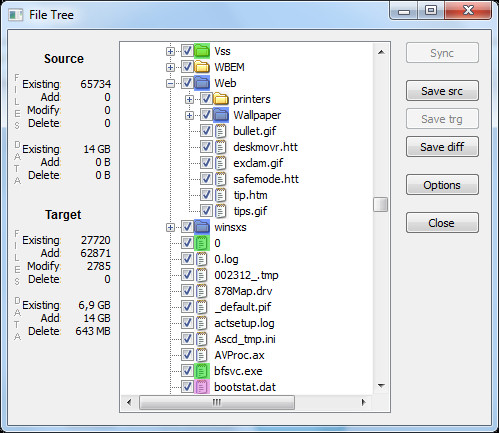
Task: Click the blue winsxs folder icon
Action: pos(202,227)
